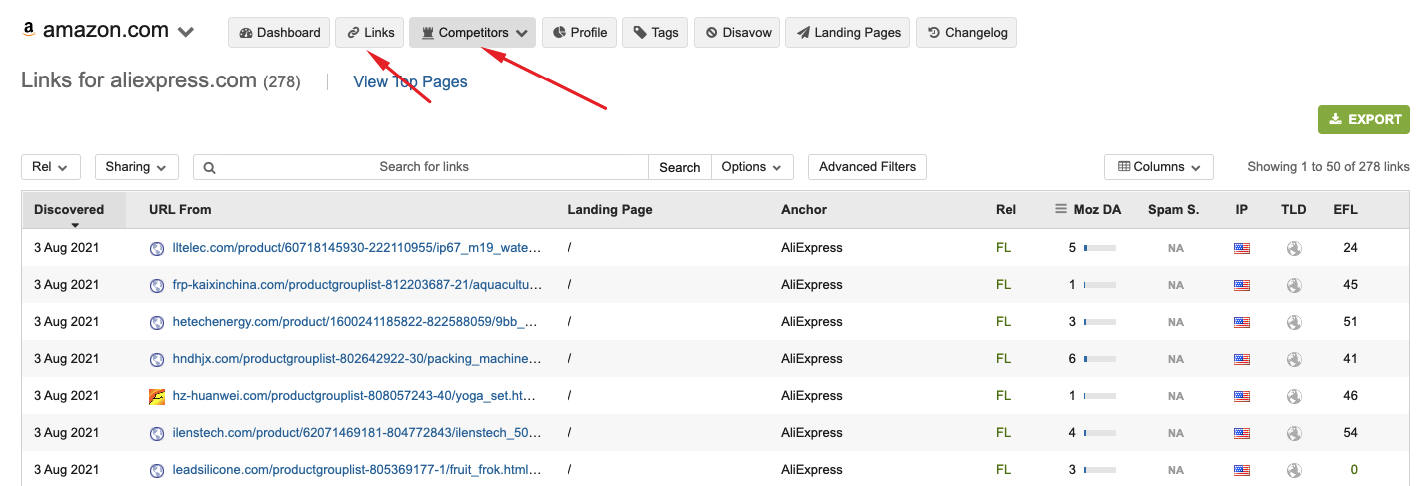1424x486 pixels.
Task: Click the orange favicon for hz-huanwei.com
Action: [156, 396]
